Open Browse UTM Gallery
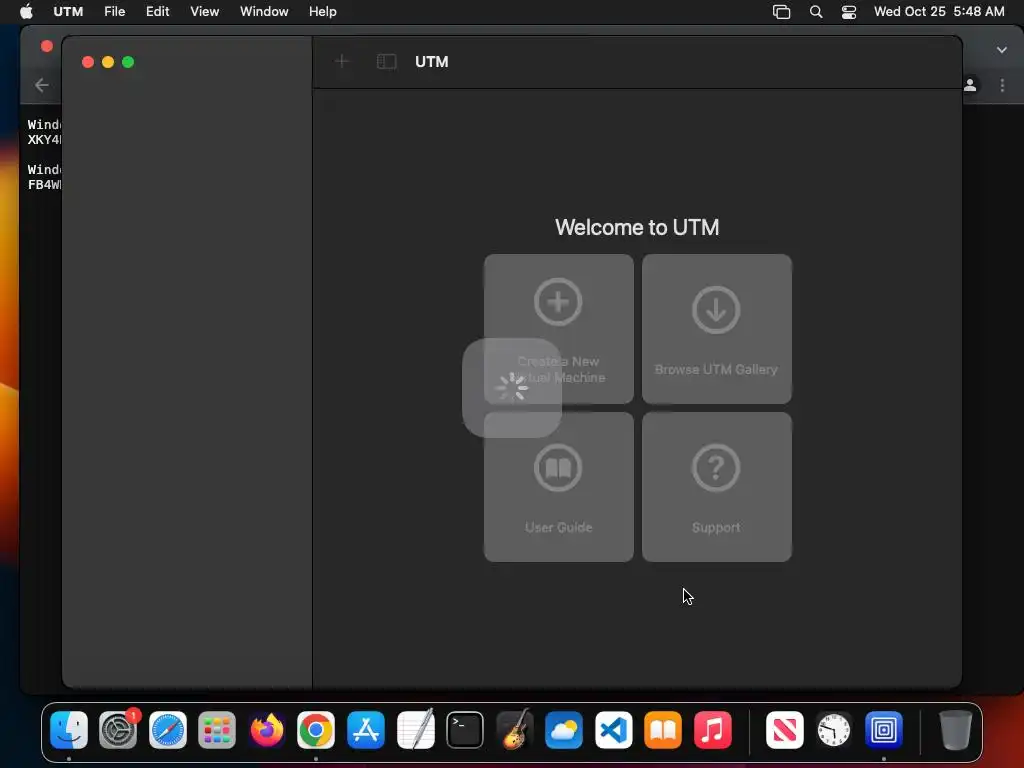 (716, 328)
